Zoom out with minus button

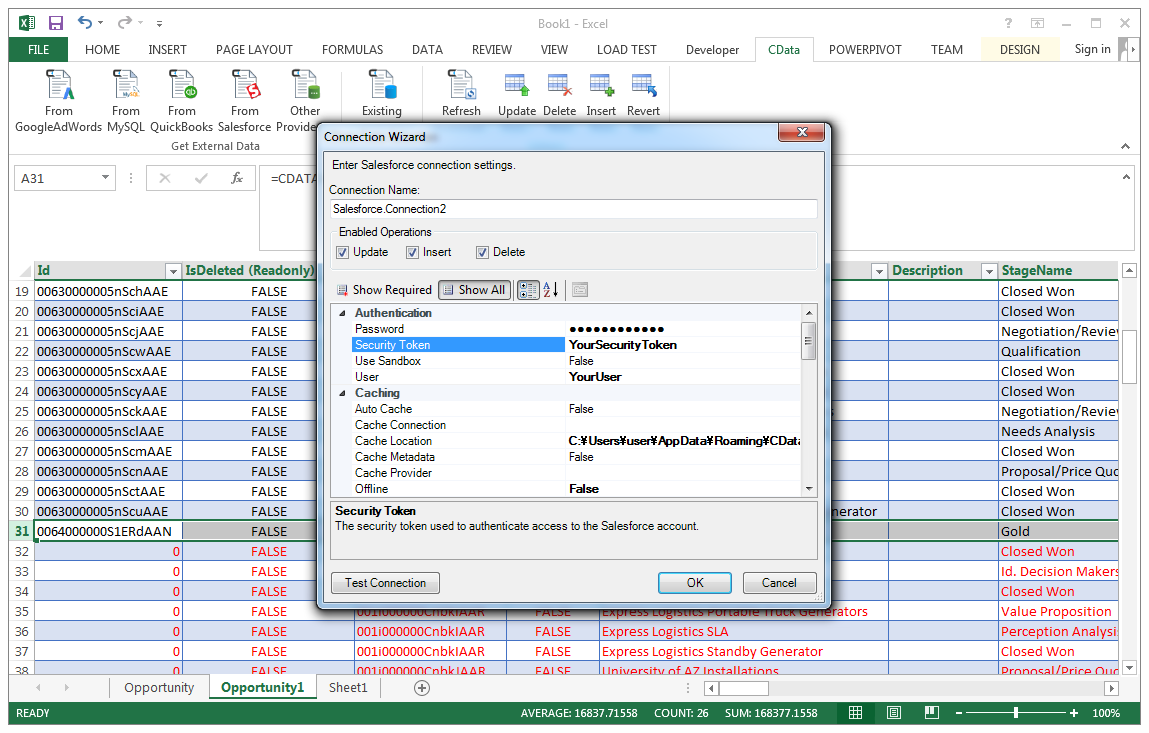(958, 713)
